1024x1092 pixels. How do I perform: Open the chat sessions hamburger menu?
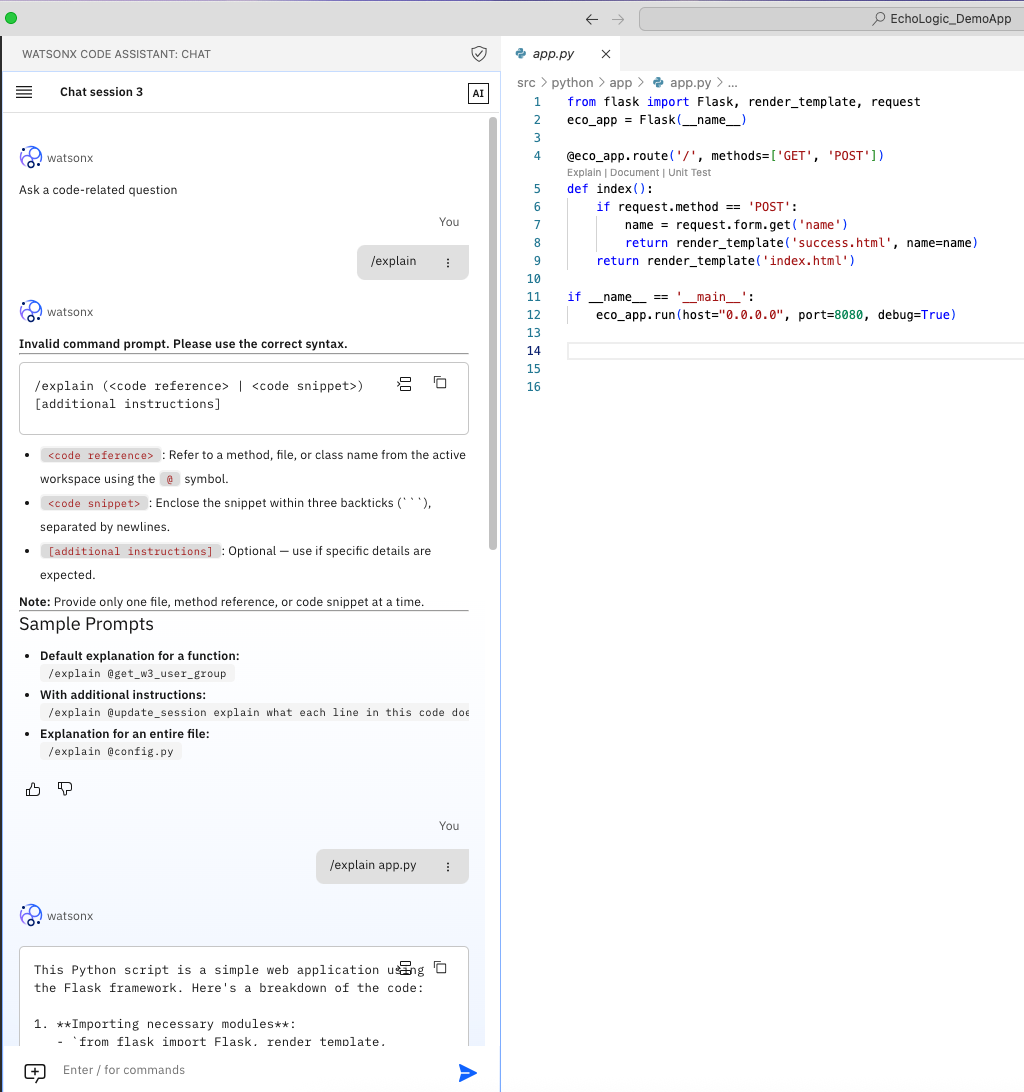coord(24,92)
